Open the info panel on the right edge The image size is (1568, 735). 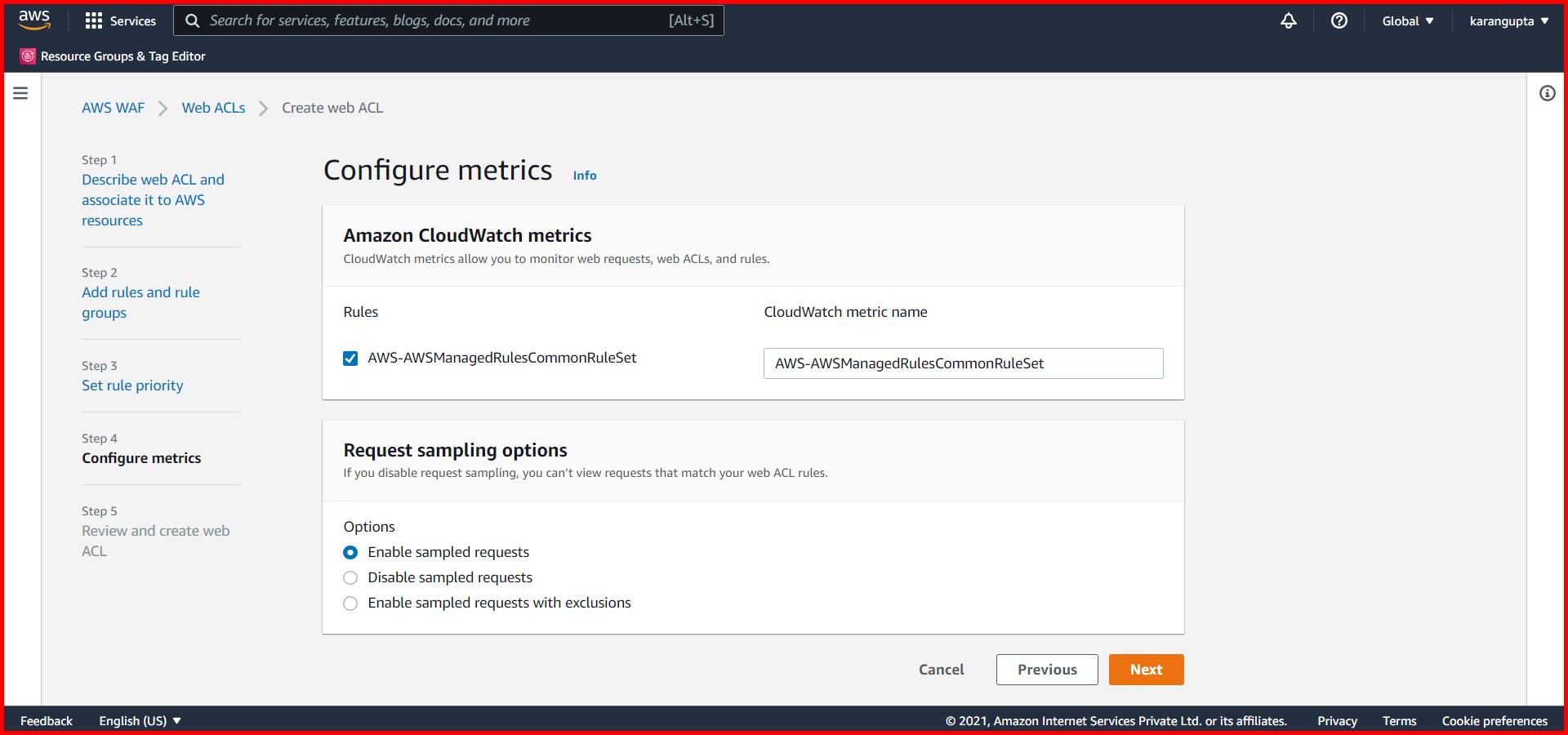click(x=1546, y=93)
